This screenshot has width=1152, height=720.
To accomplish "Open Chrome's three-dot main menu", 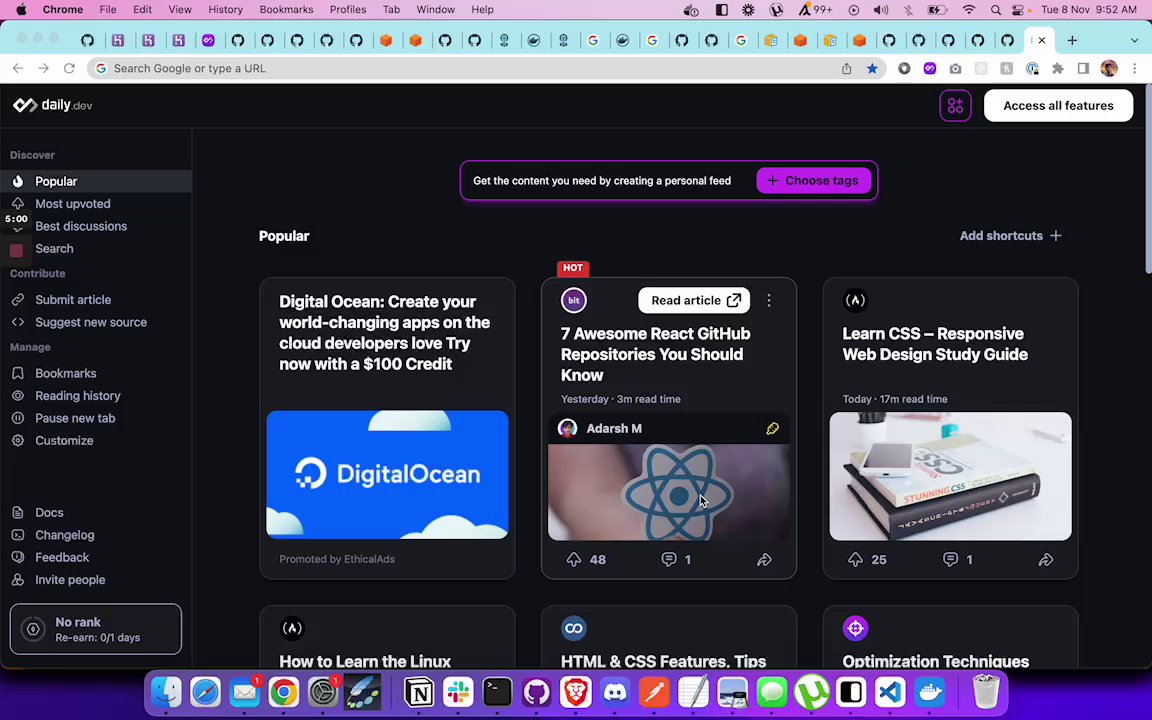I will pos(1135,68).
